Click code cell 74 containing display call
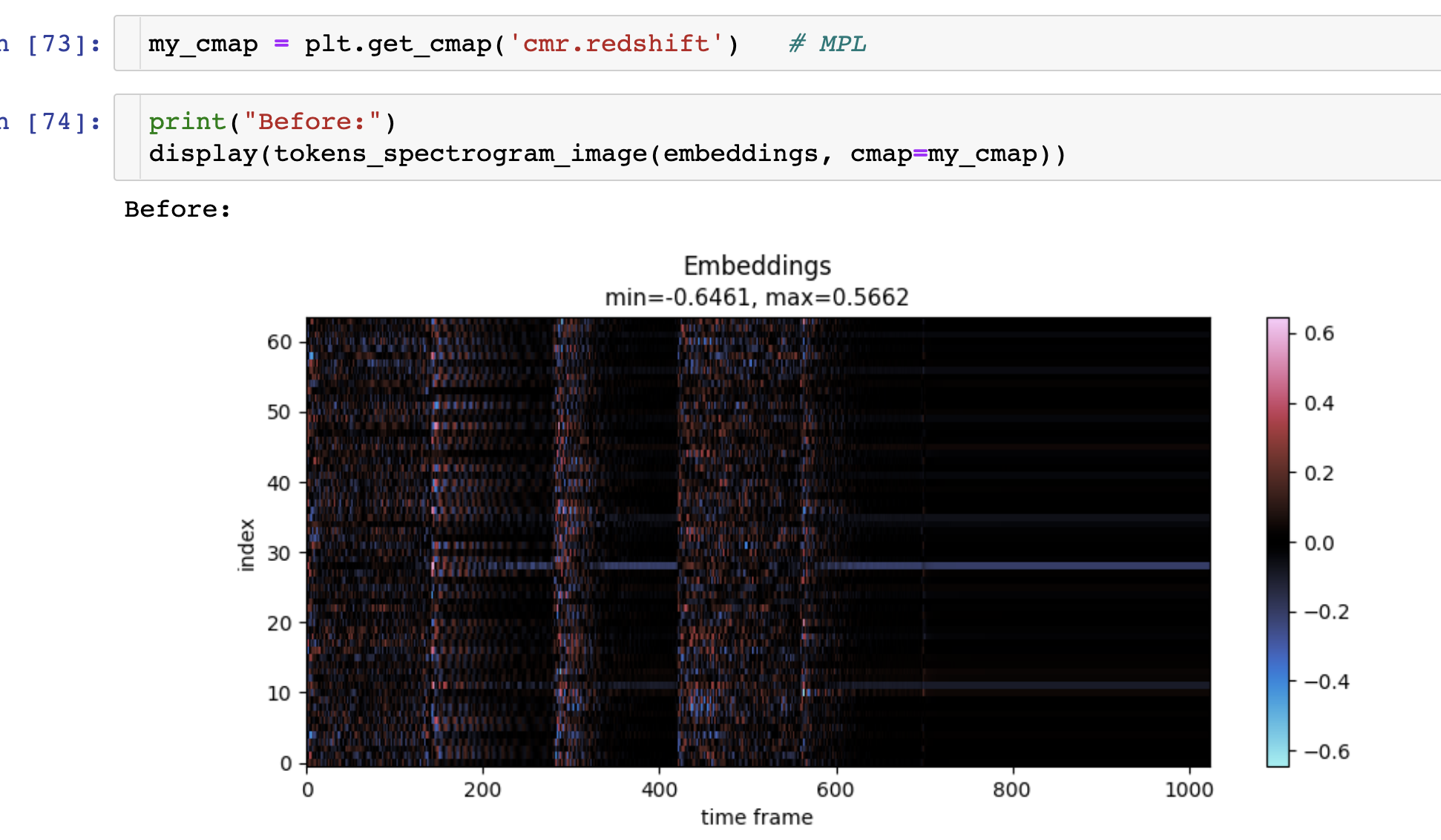1441x840 pixels. (778, 137)
